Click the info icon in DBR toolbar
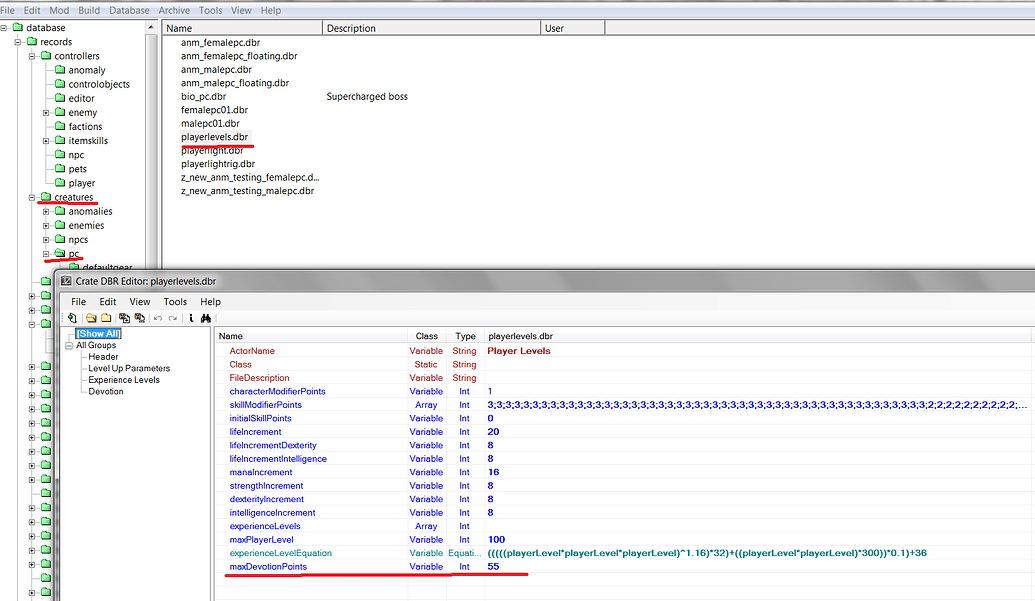1035x601 pixels. pyautogui.click(x=191, y=318)
